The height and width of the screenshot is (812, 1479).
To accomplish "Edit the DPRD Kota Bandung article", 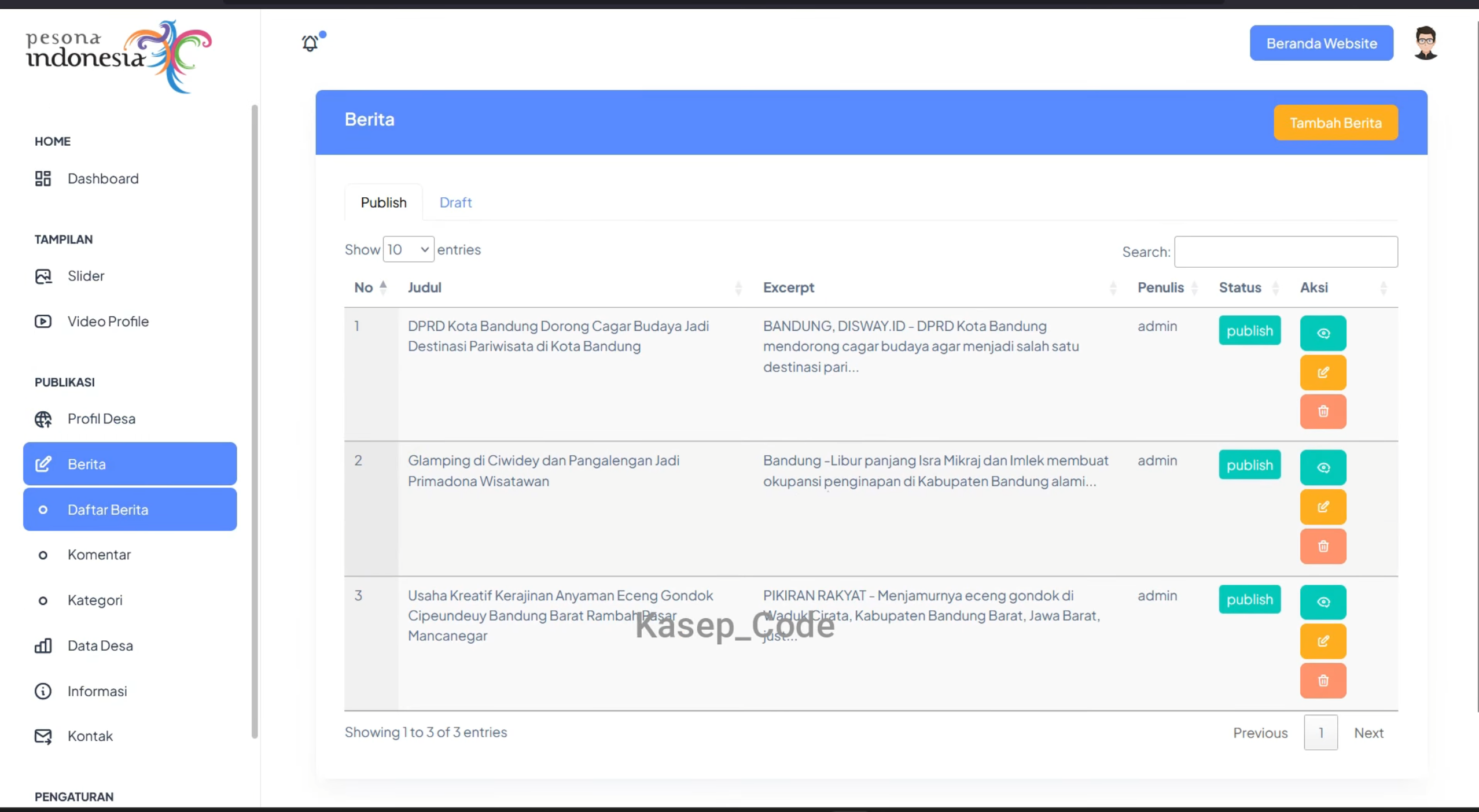I will point(1323,372).
